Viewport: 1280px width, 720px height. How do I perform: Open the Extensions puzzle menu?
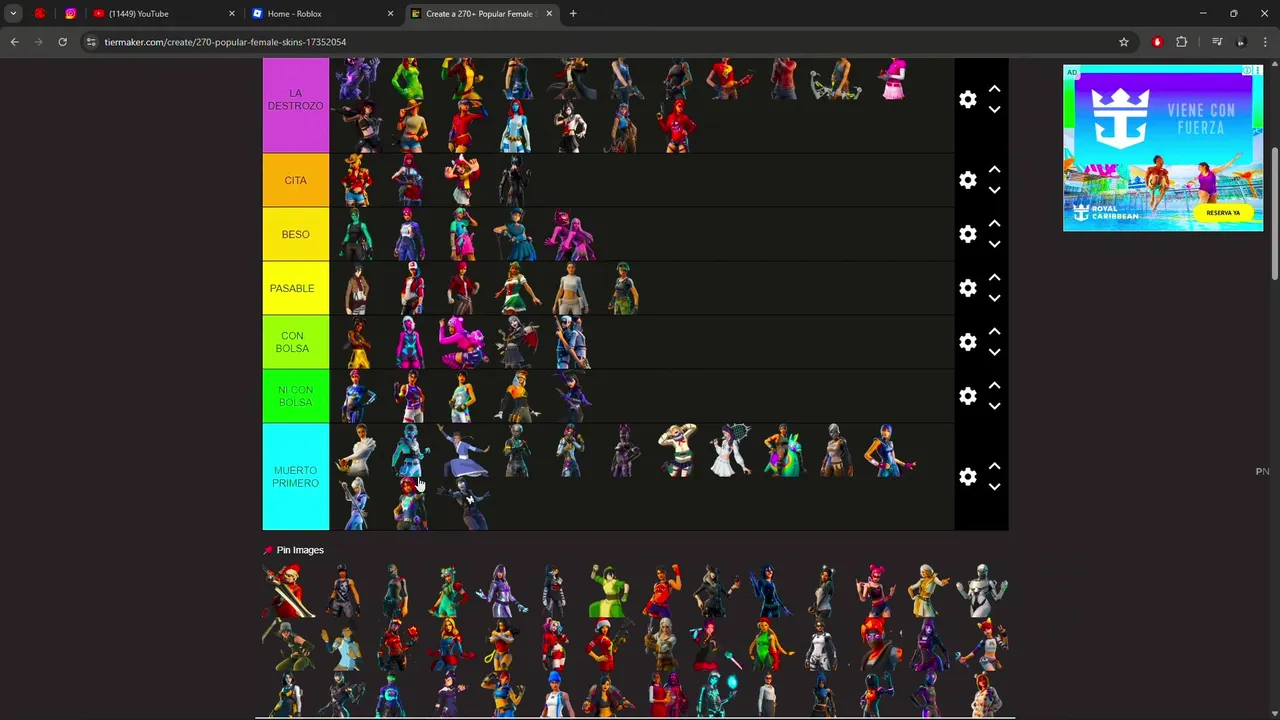click(x=1182, y=42)
